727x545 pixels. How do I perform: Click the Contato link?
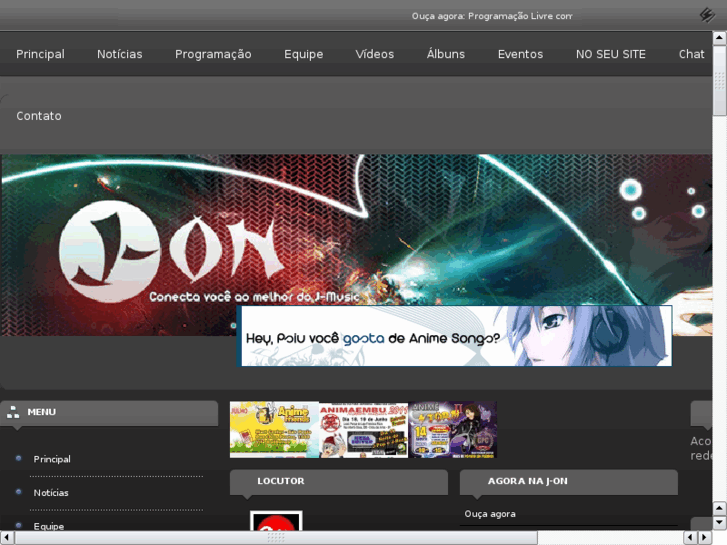39,116
